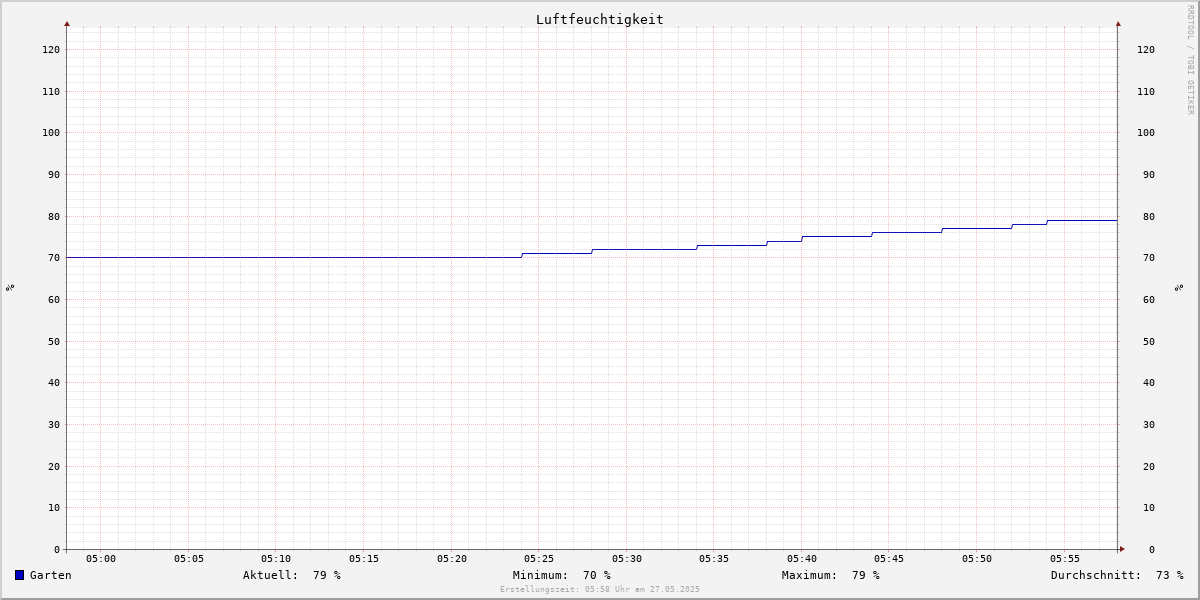Click the % unit label on right axis

(1179, 287)
